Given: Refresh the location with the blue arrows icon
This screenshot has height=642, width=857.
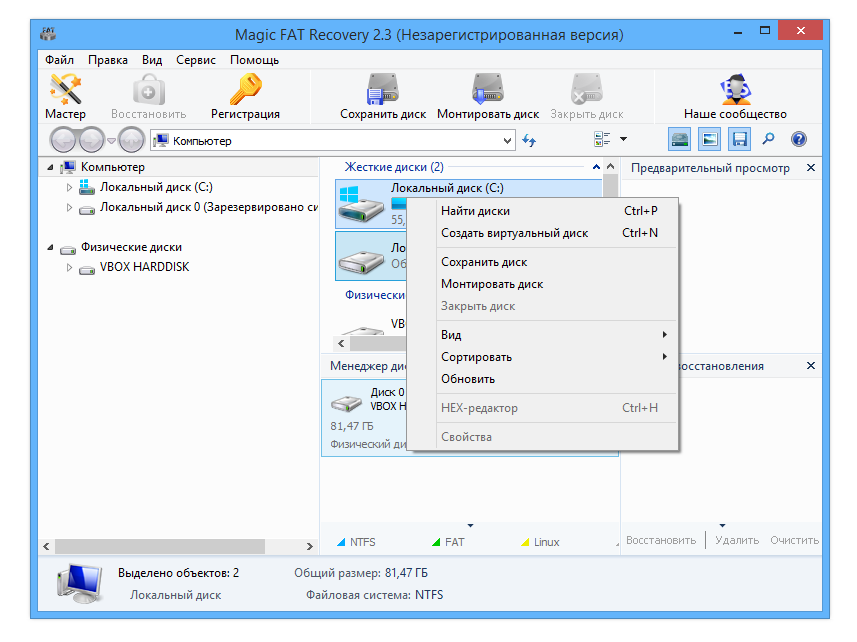Looking at the screenshot, I should [x=529, y=140].
